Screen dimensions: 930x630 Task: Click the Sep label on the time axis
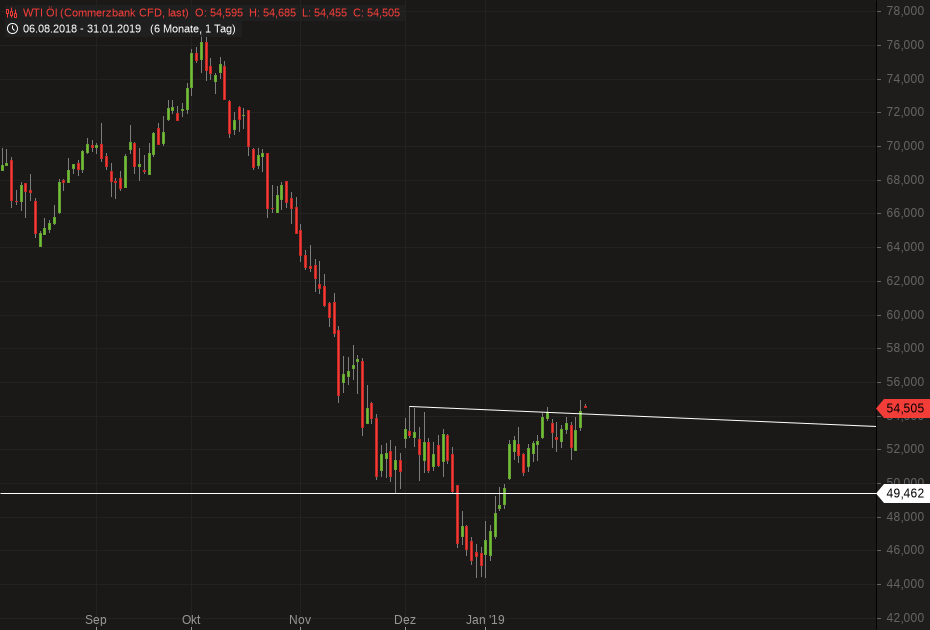click(96, 620)
